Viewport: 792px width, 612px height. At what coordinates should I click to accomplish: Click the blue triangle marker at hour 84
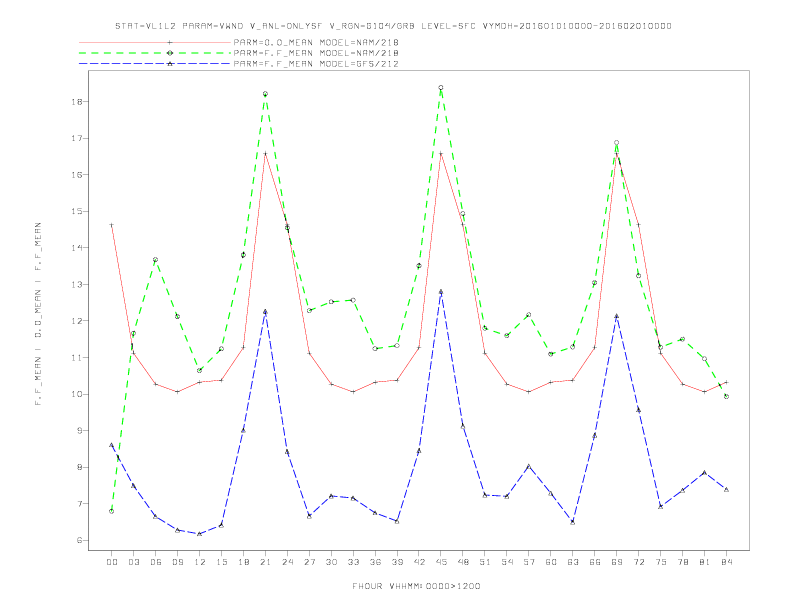[726, 489]
